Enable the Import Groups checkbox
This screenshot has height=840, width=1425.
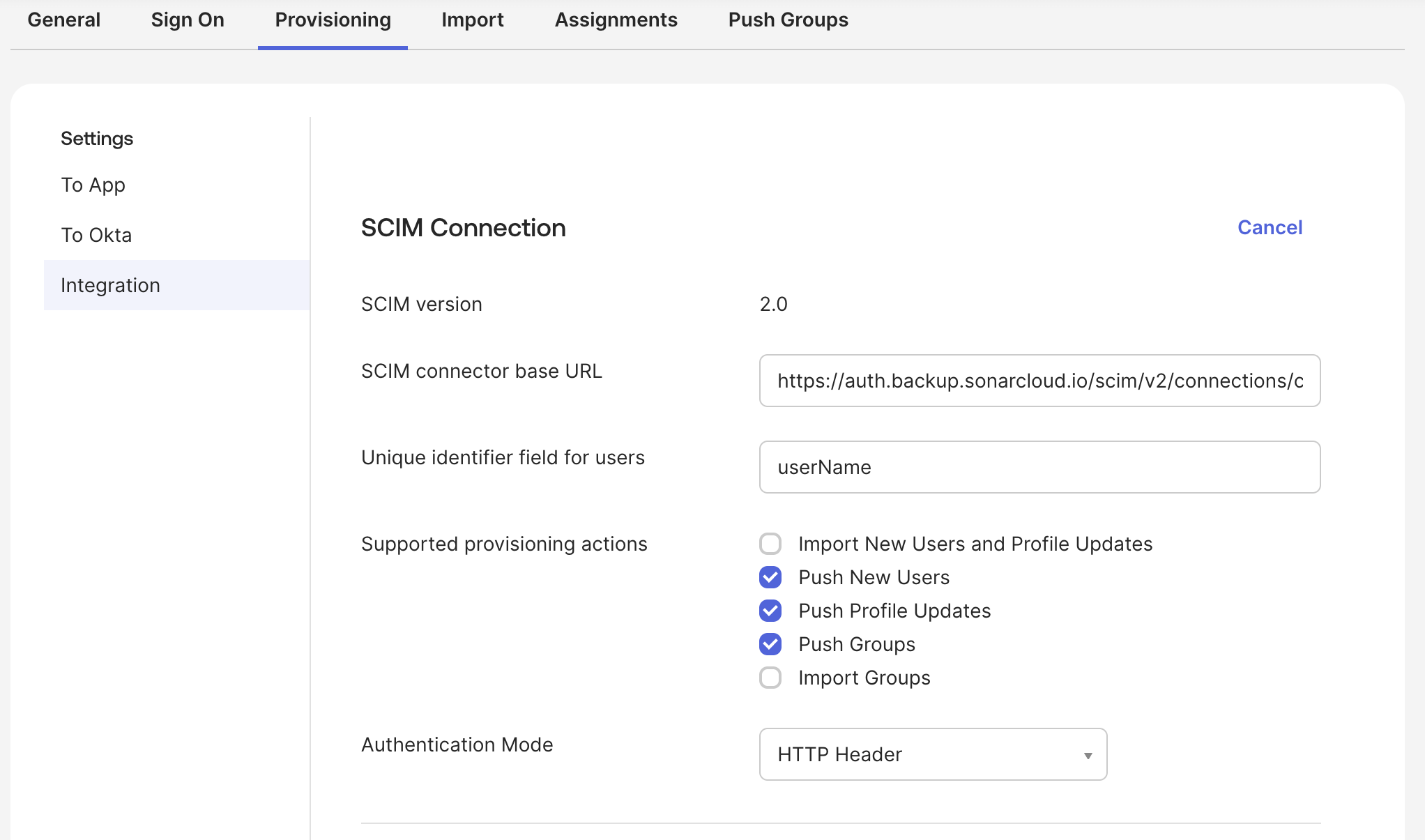(x=770, y=678)
